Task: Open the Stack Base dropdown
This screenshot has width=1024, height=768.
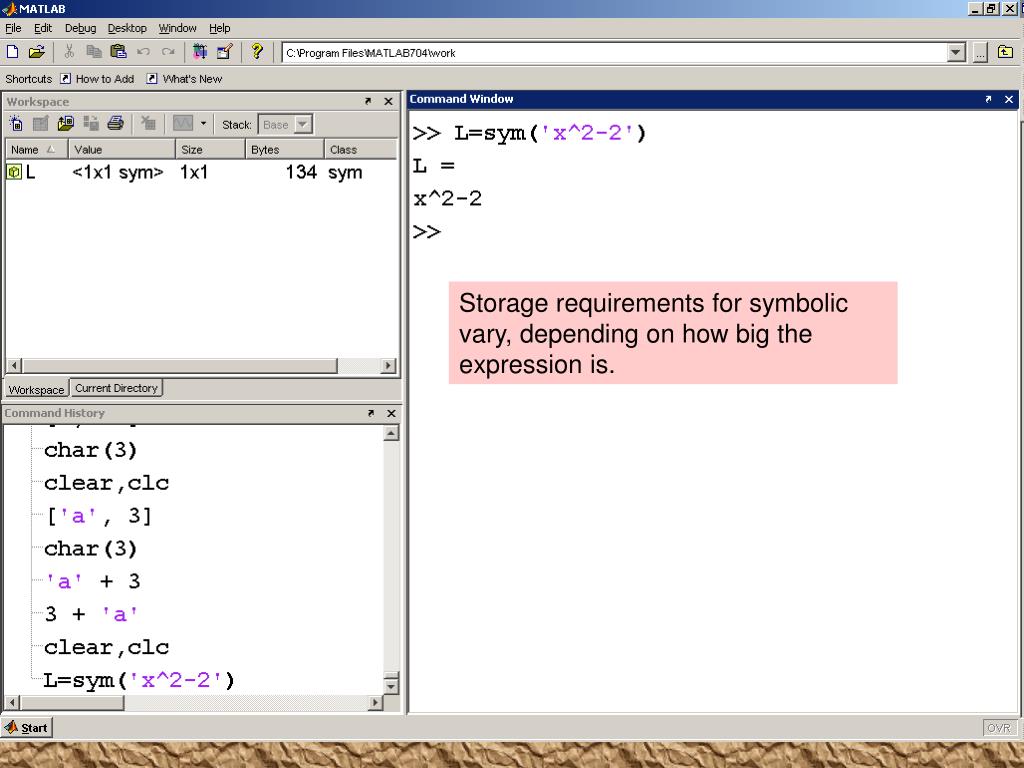Action: pos(285,125)
